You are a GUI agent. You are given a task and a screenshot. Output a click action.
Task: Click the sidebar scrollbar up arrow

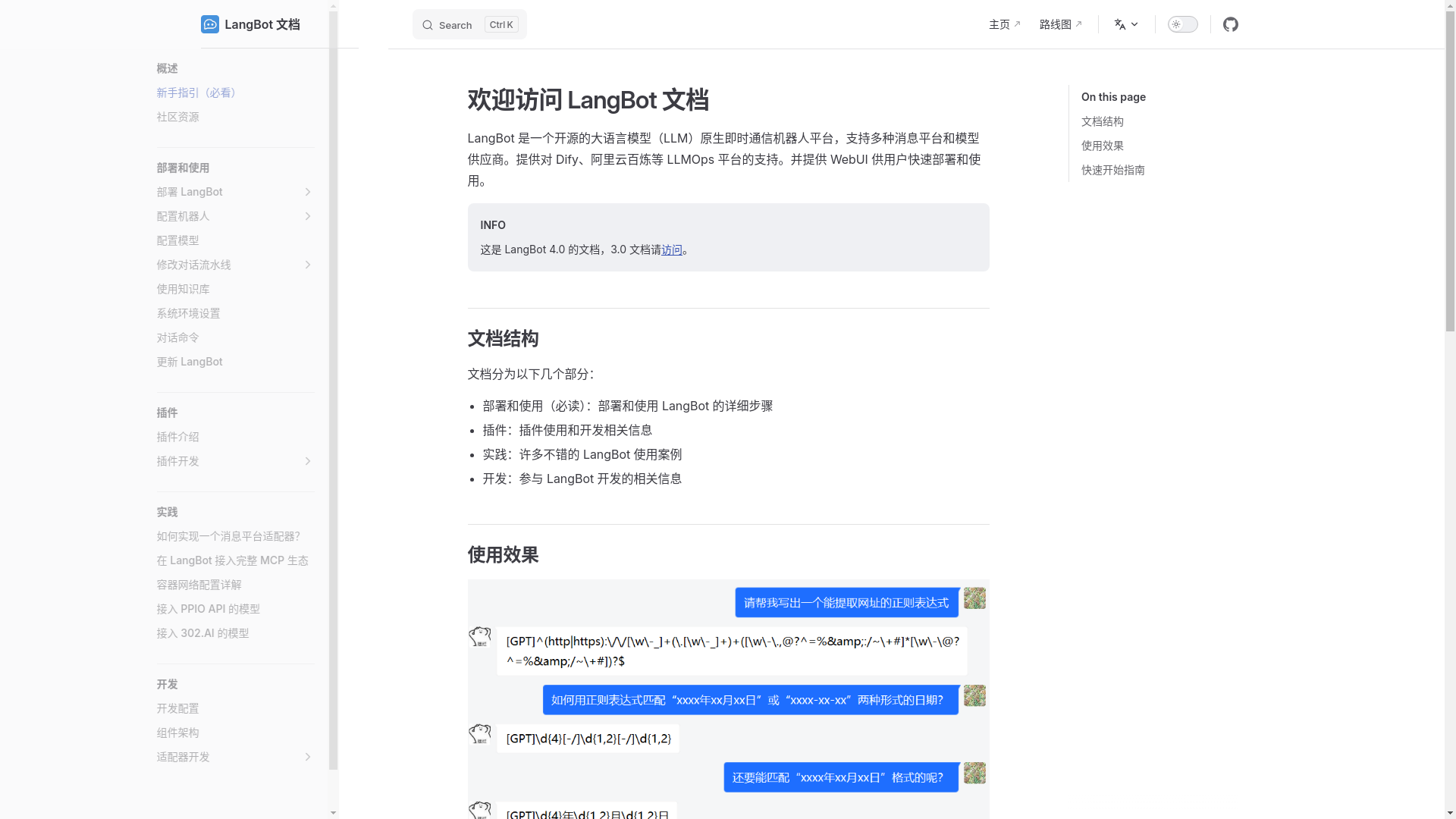click(334, 6)
